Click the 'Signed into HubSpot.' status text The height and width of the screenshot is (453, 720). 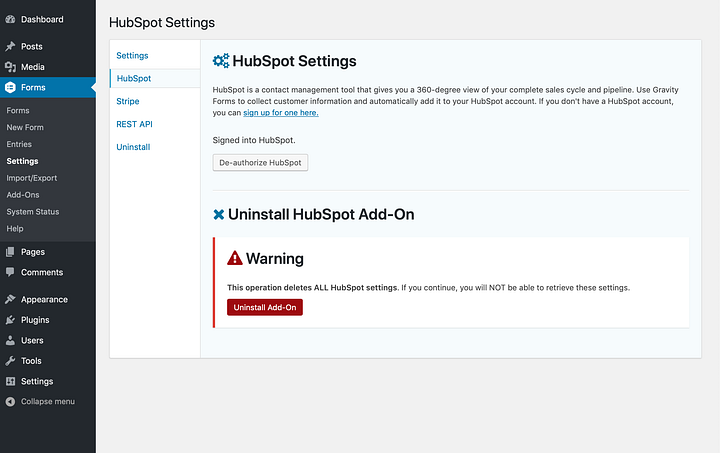click(x=254, y=140)
